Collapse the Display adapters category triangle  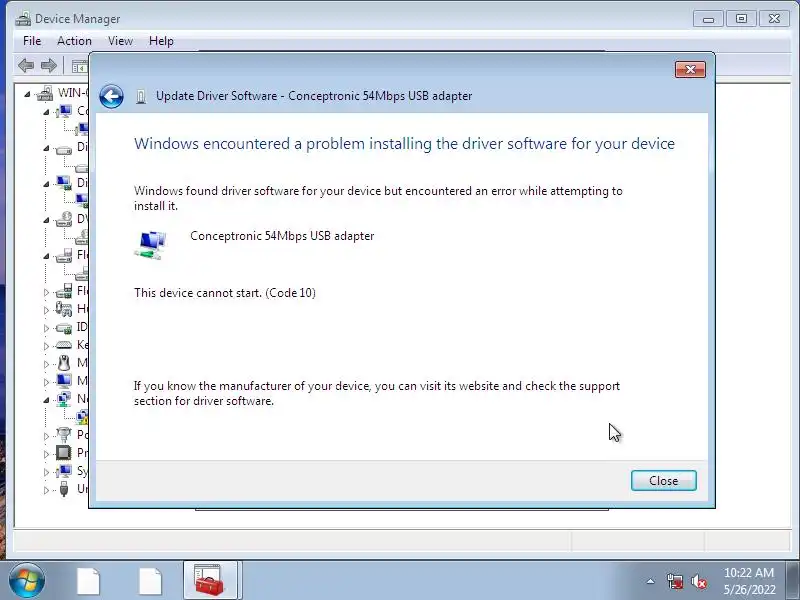coord(46,184)
